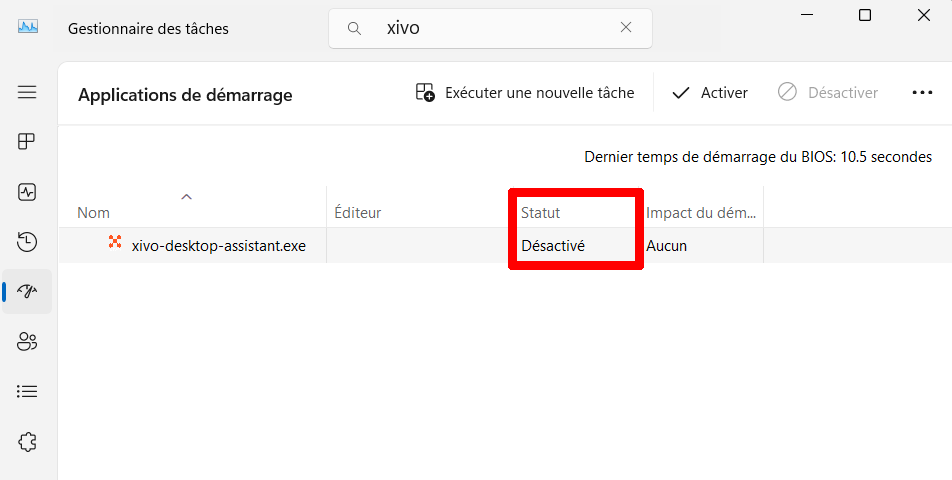This screenshot has width=952, height=480.
Task: Open application history from the sidebar
Action: (27, 241)
